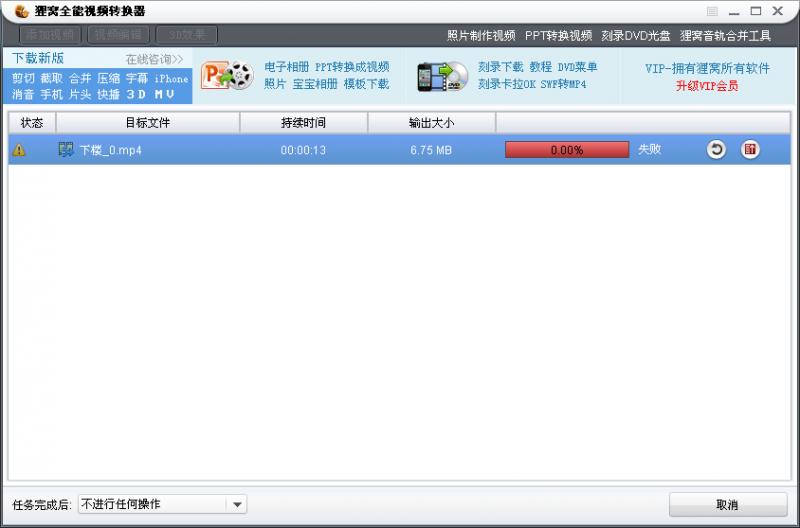This screenshot has width=800, height=528.
Task: Open the title bar menu icon beside minimize
Action: [x=712, y=11]
